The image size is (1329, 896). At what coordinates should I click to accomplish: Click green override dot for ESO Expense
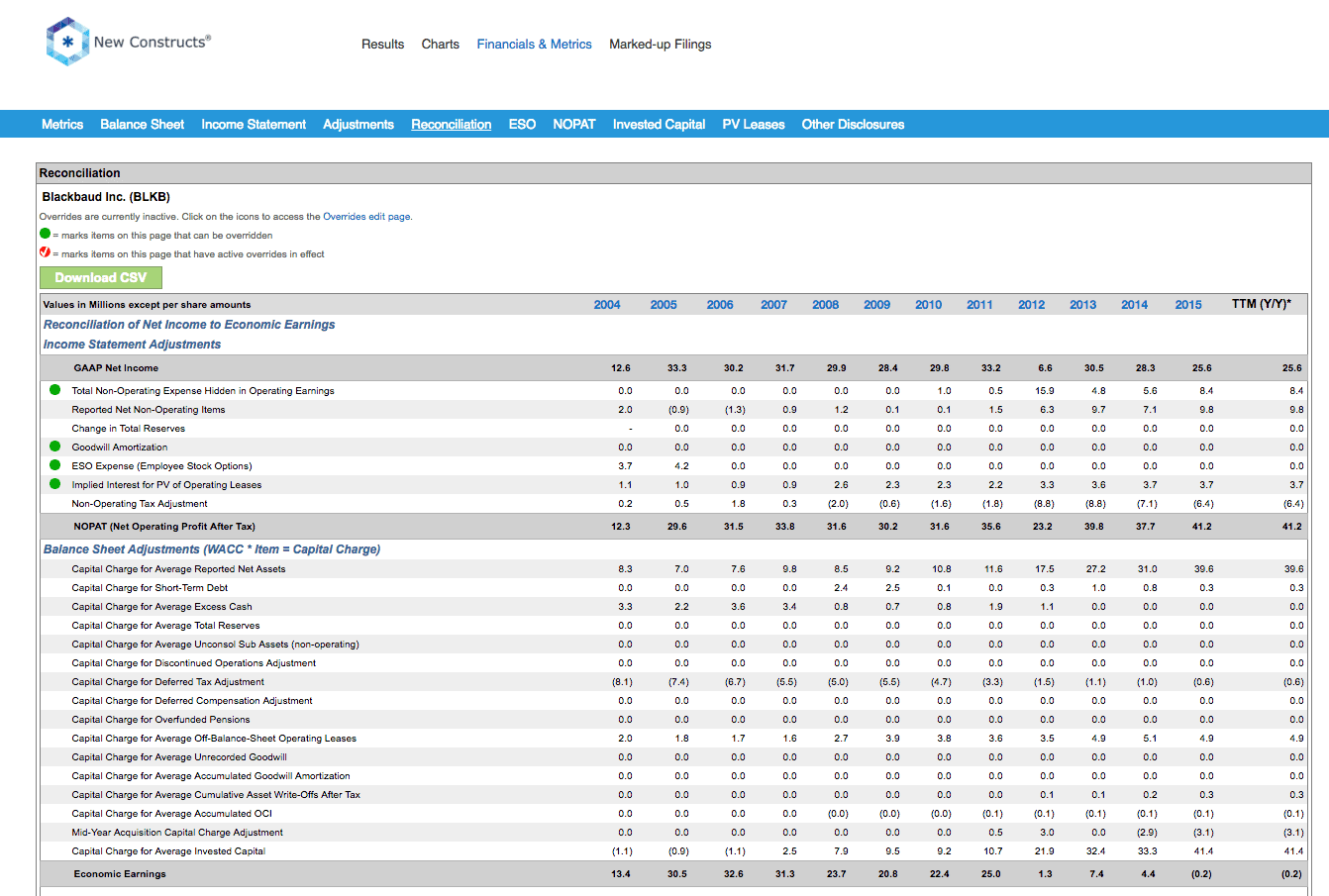coord(55,465)
